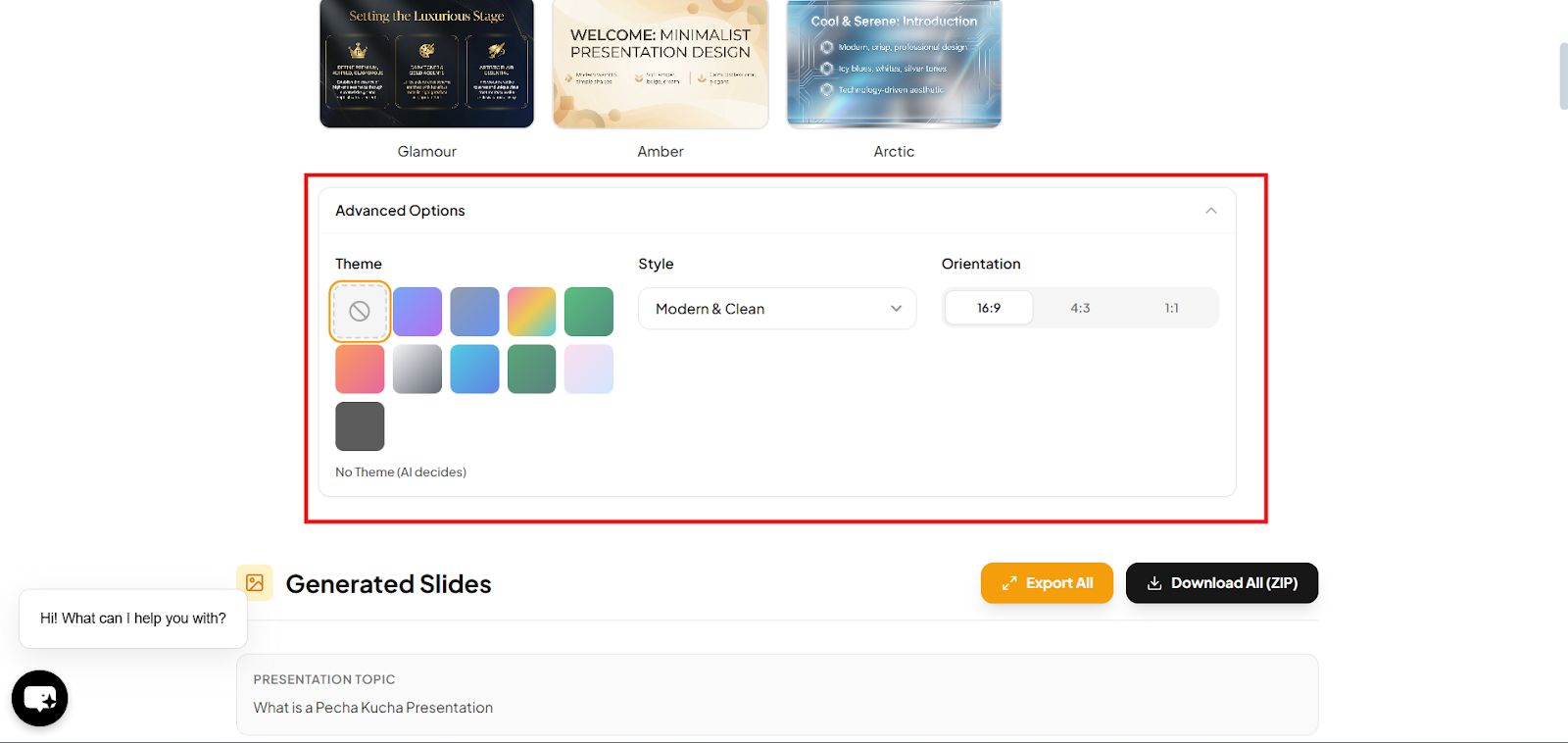Click the Generated Slides image icon

[255, 583]
